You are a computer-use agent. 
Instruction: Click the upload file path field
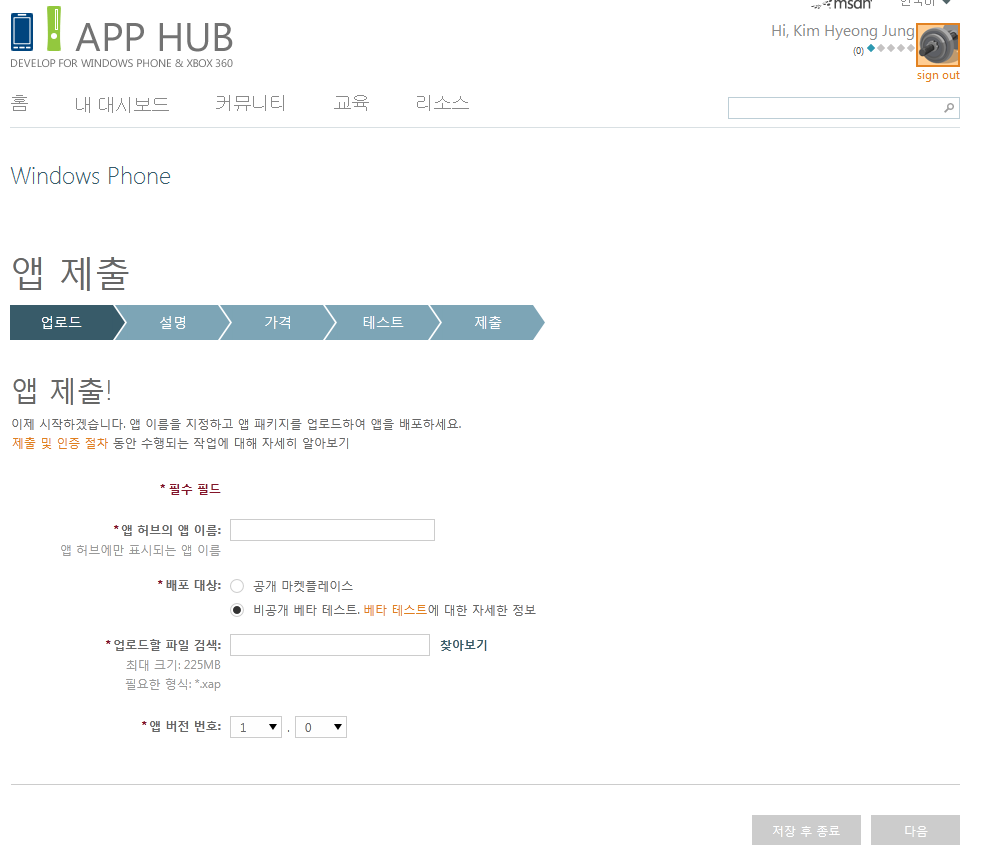point(330,645)
